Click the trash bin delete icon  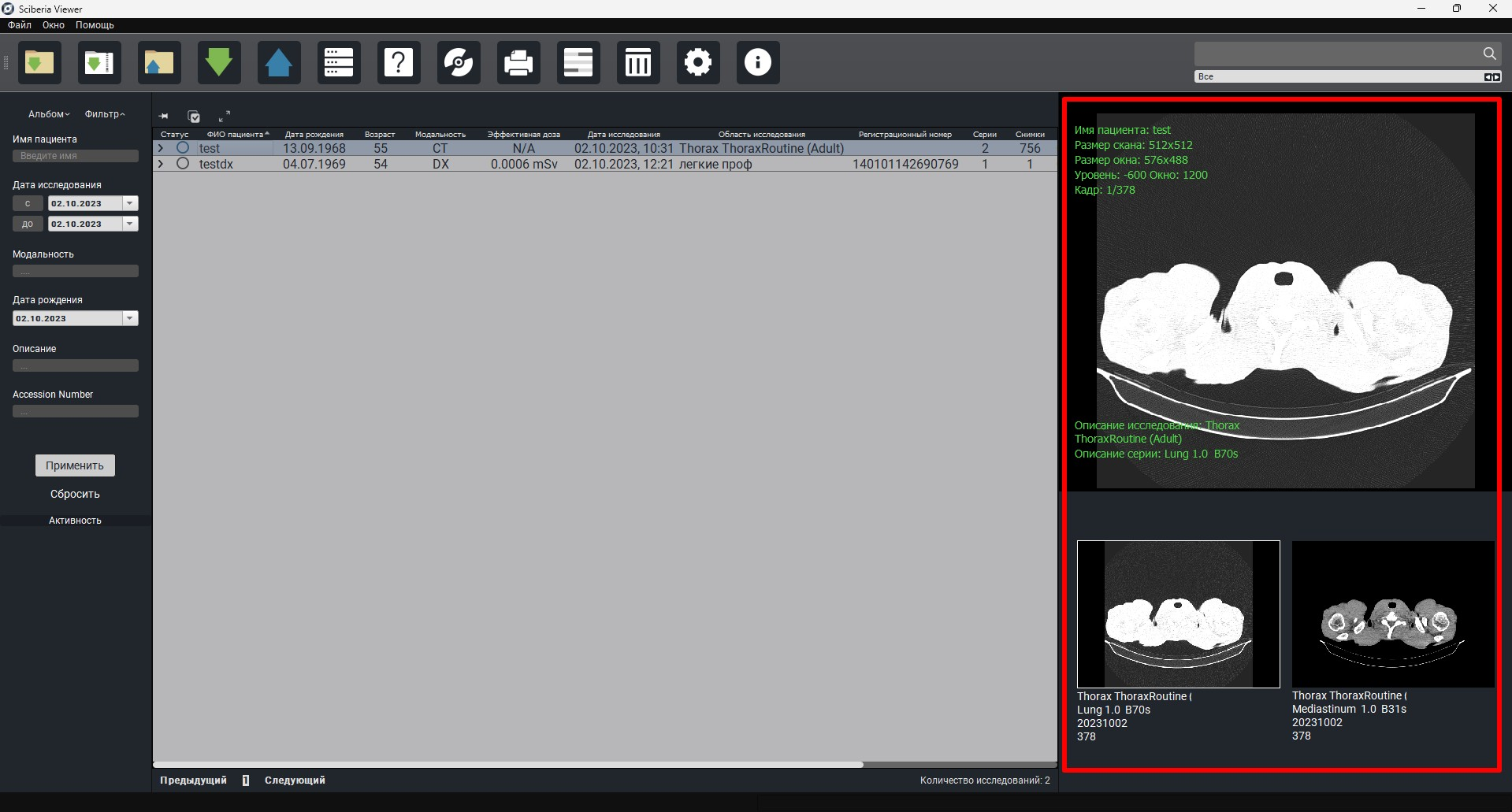[638, 62]
